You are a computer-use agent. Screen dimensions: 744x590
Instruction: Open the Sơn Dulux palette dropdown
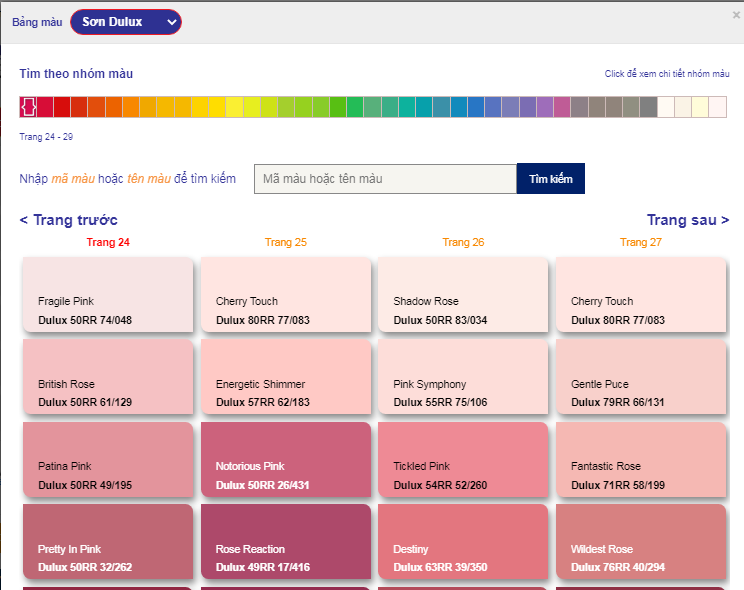pos(126,22)
